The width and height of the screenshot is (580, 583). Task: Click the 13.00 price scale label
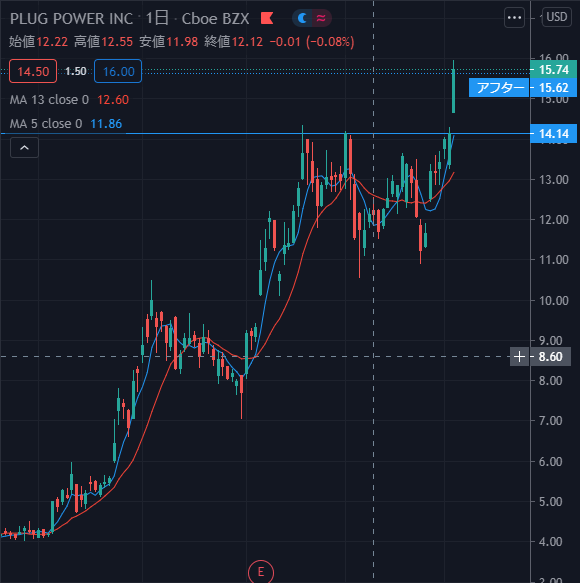(x=554, y=180)
